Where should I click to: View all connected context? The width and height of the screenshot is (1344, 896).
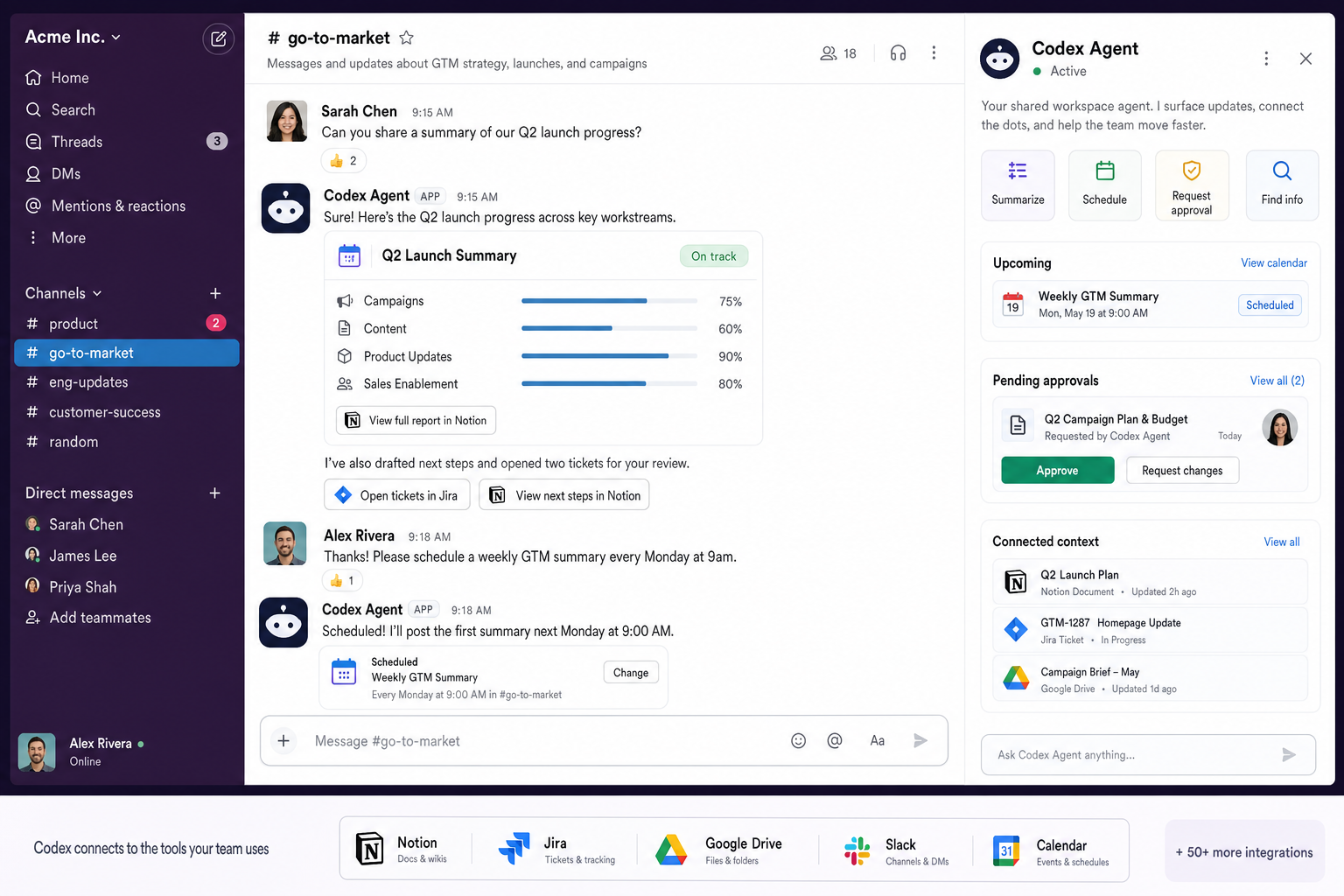[x=1281, y=542]
